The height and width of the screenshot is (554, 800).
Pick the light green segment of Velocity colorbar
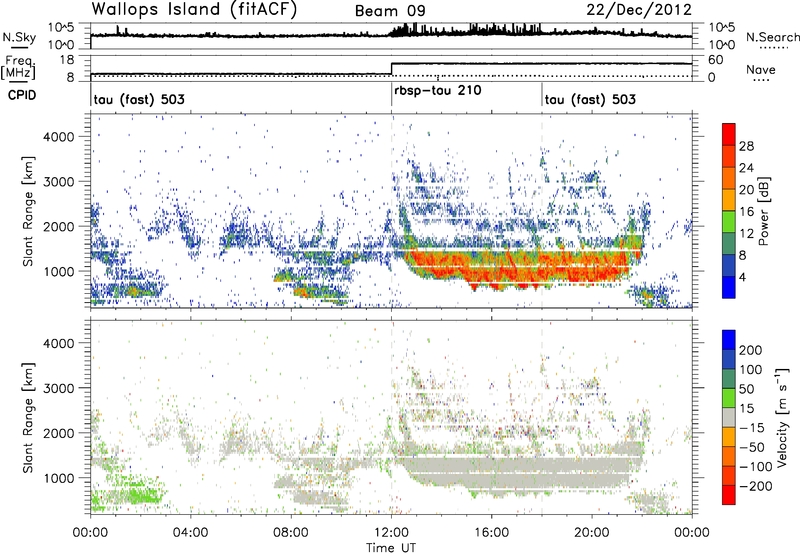729,398
